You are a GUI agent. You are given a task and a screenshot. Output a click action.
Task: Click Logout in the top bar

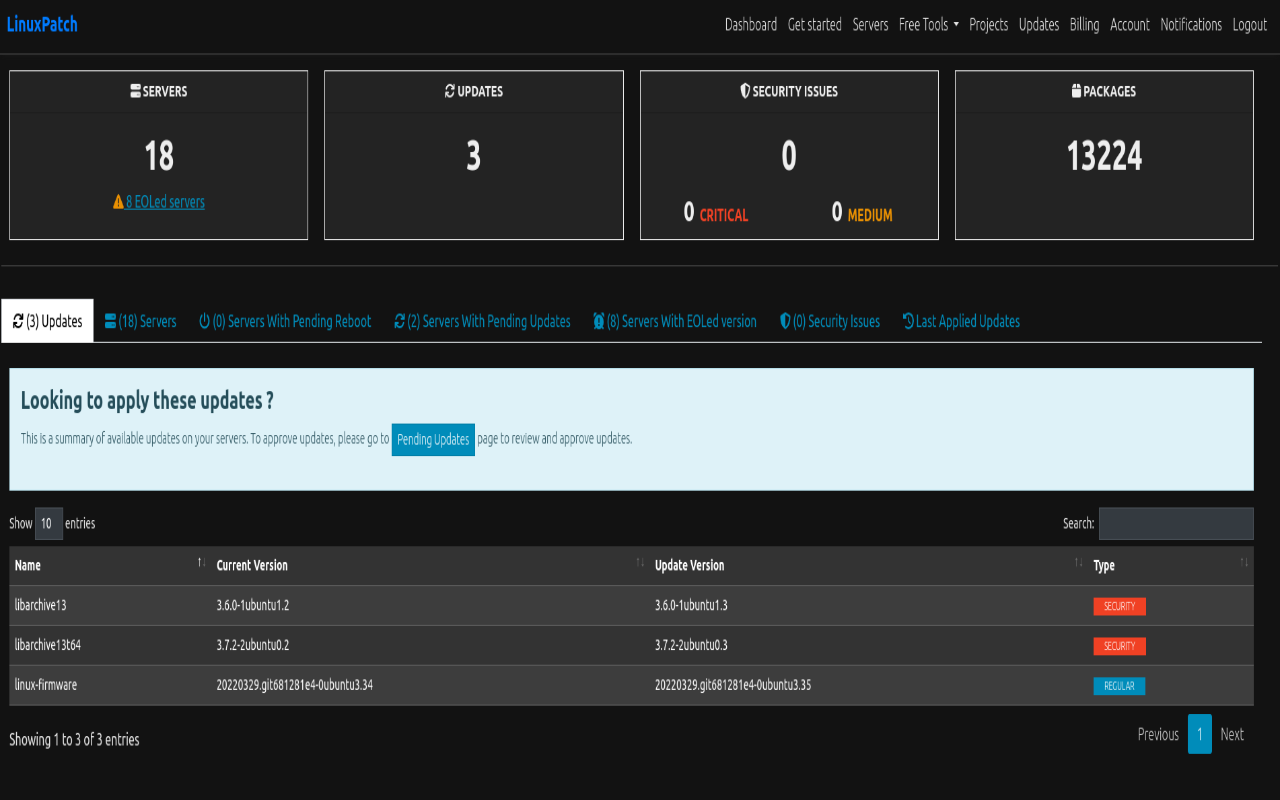click(x=1250, y=25)
